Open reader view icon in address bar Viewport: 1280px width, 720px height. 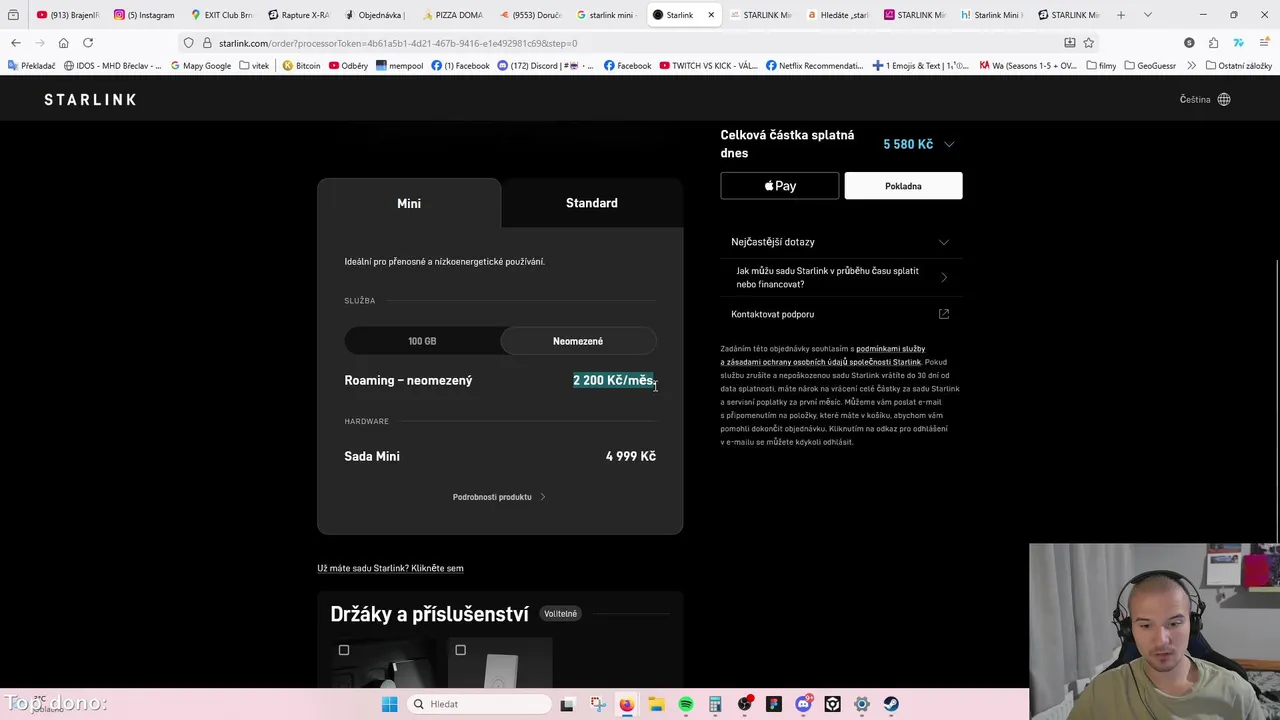tap(1070, 43)
